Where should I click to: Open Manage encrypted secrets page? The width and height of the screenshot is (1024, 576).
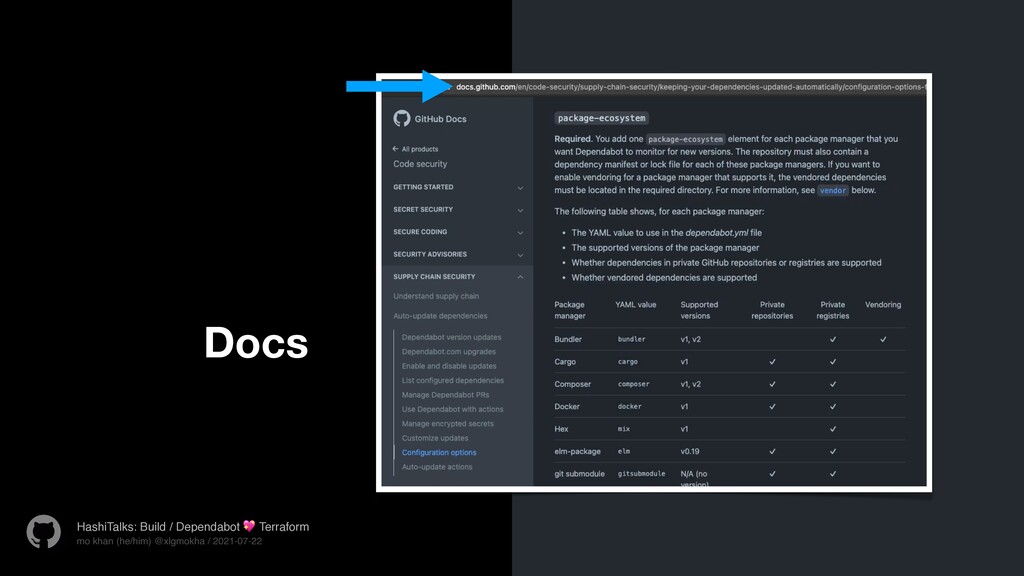click(447, 423)
